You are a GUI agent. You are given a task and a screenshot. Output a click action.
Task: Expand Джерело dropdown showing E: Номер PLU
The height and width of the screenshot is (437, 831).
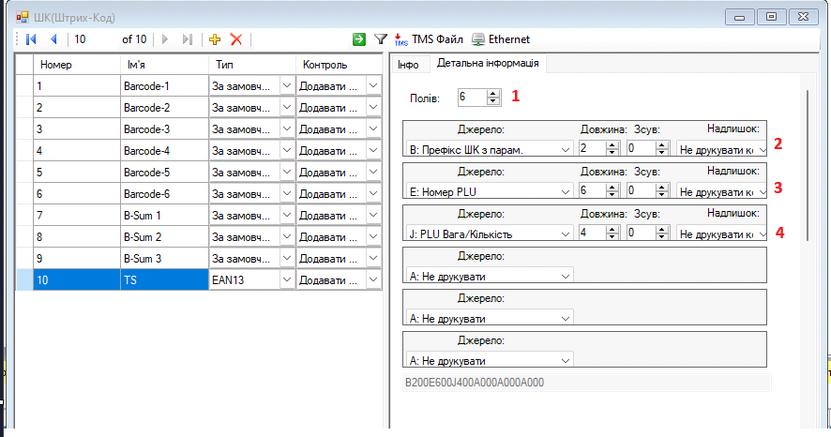(565, 190)
